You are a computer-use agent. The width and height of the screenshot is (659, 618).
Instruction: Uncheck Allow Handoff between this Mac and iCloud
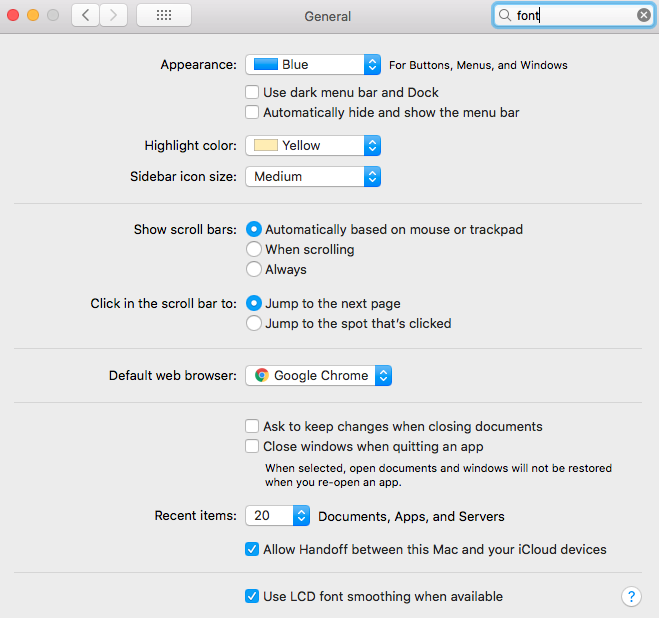coord(252,549)
